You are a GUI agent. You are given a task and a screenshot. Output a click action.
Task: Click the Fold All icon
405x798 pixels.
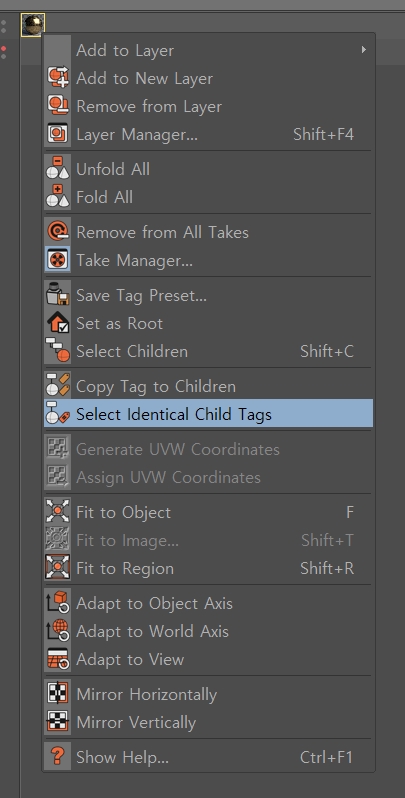tap(57, 196)
